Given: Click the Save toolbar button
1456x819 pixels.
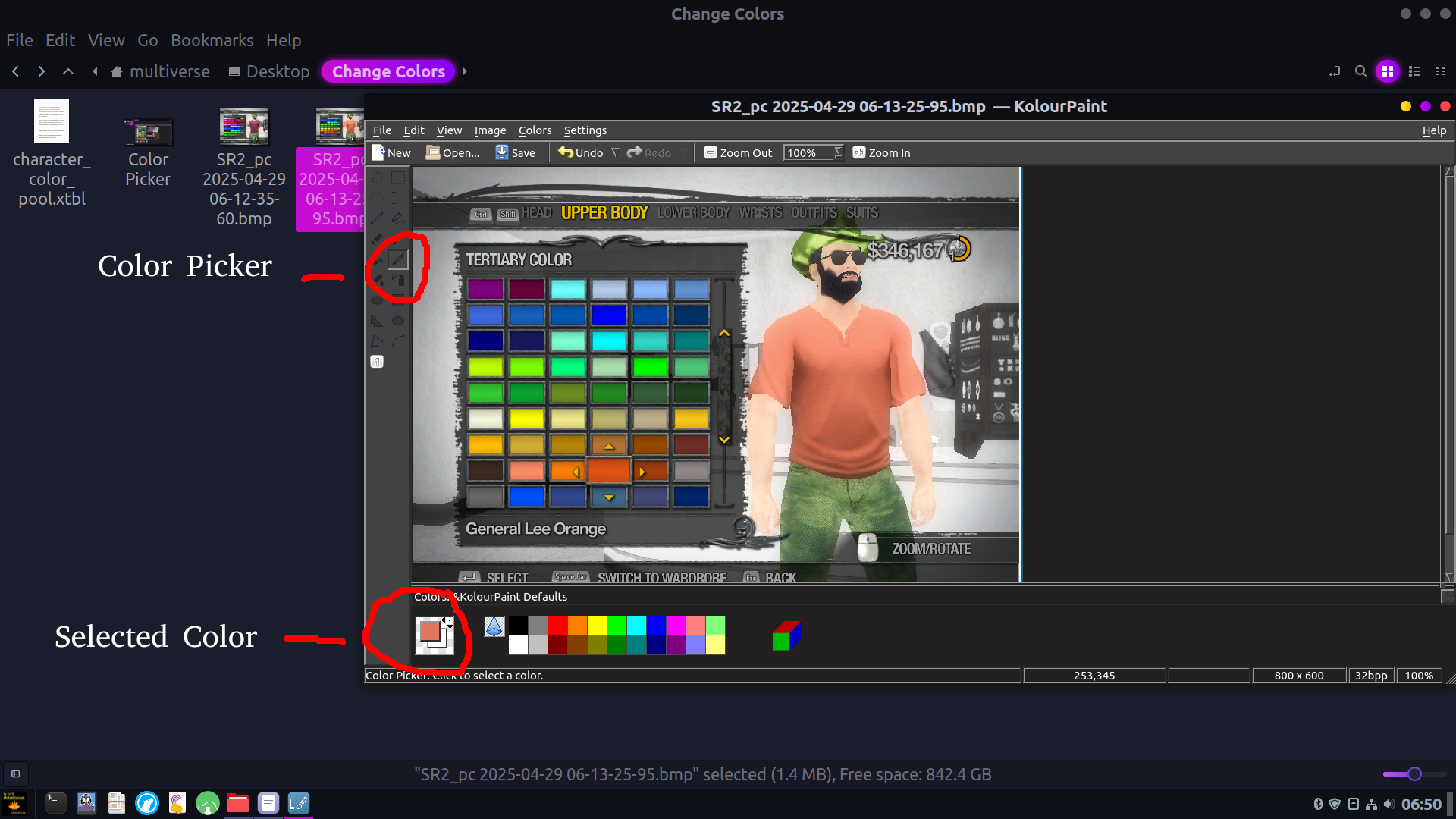Looking at the screenshot, I should [516, 152].
